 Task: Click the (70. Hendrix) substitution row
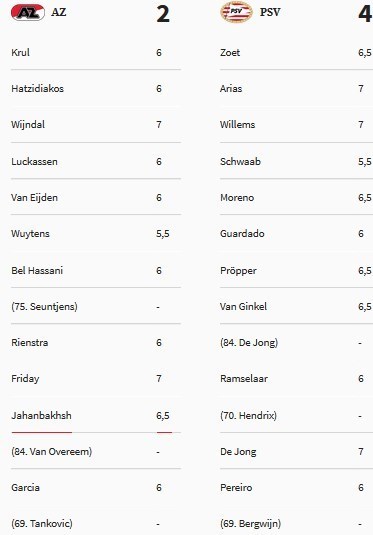pyautogui.click(x=296, y=416)
